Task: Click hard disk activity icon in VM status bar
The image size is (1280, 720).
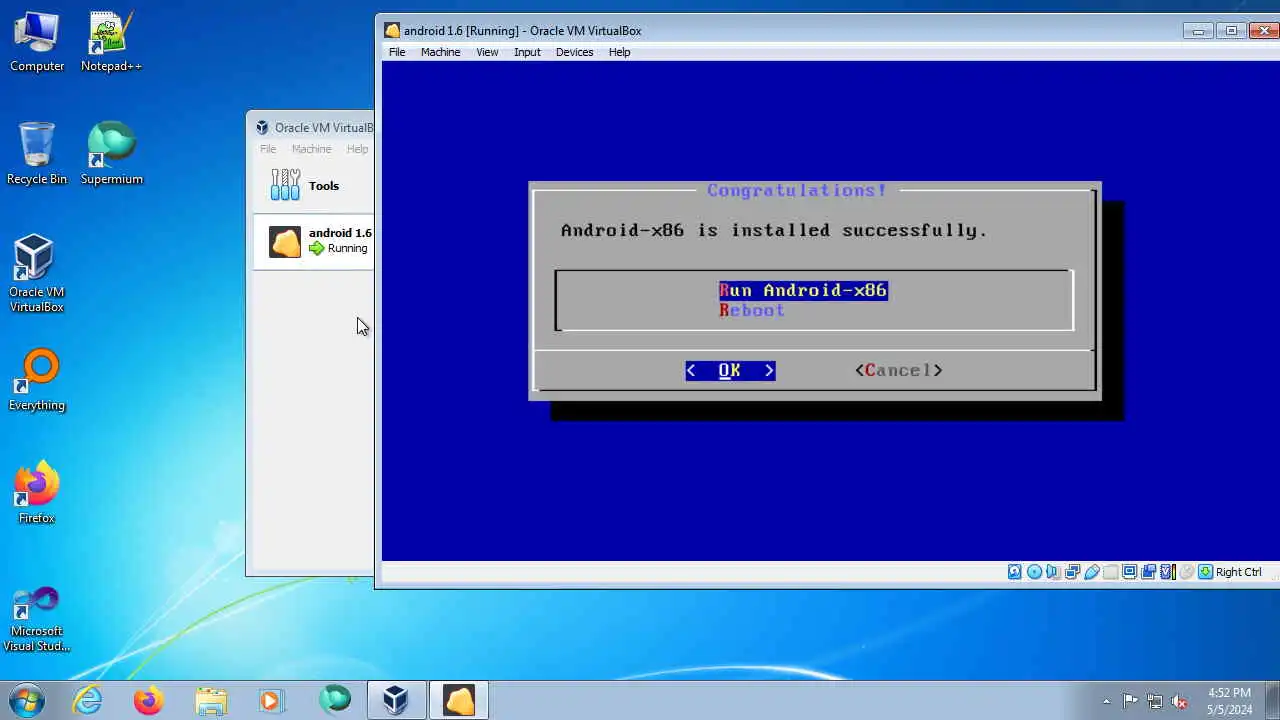Action: click(x=1015, y=572)
